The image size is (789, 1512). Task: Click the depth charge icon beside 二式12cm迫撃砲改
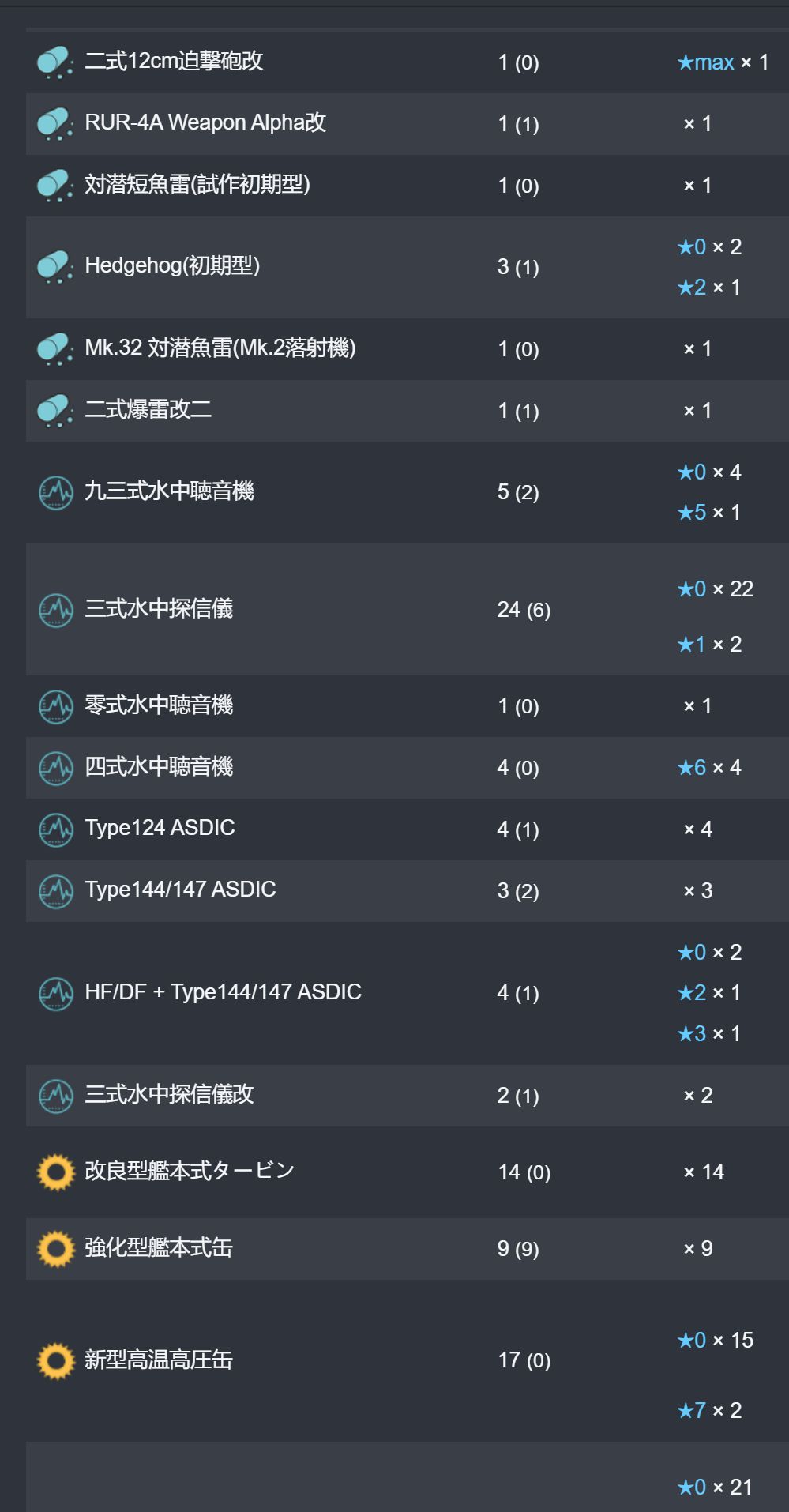55,62
